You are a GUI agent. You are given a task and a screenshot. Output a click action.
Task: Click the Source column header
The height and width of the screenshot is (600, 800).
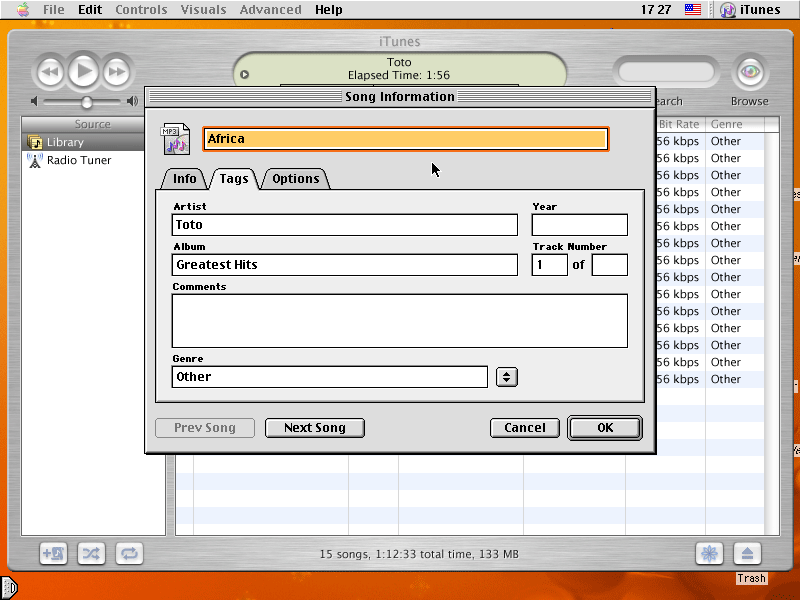pyautogui.click(x=92, y=124)
